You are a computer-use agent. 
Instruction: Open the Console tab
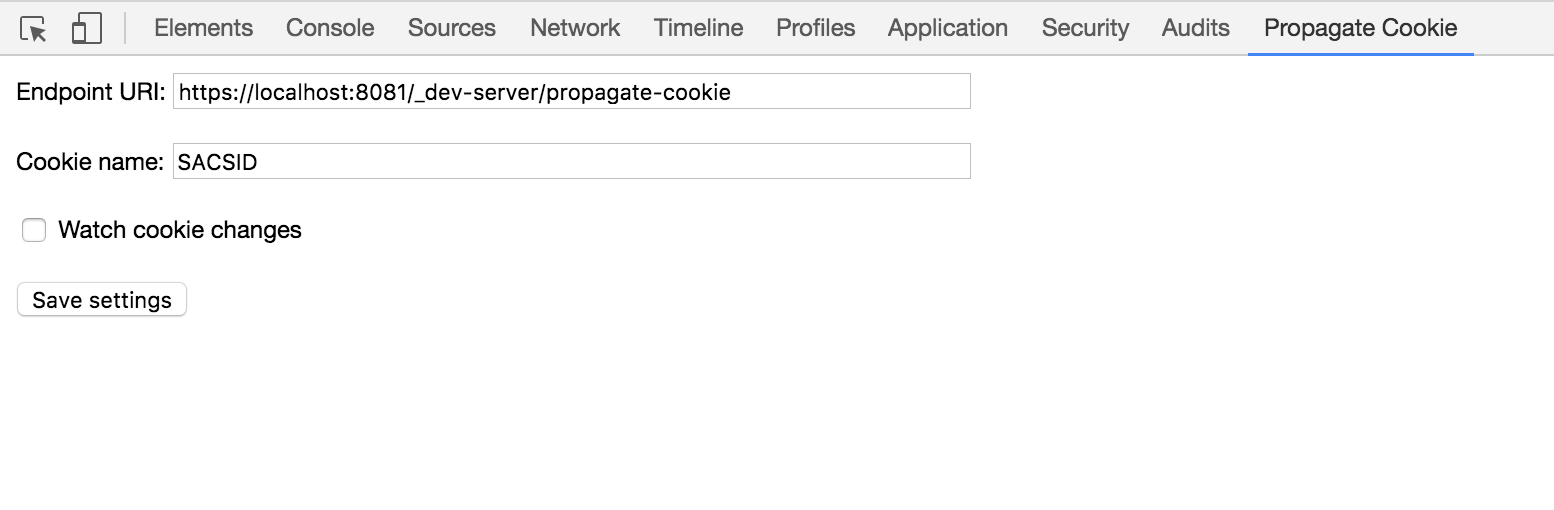(330, 28)
